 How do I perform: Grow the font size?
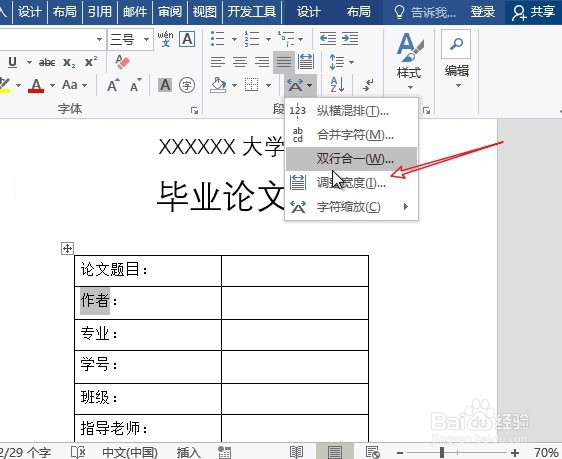coord(113,85)
